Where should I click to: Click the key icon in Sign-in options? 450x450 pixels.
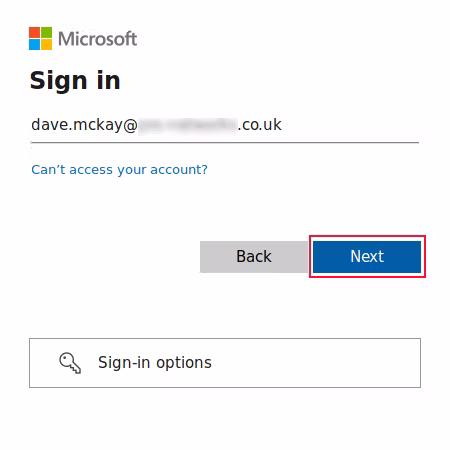[70, 363]
